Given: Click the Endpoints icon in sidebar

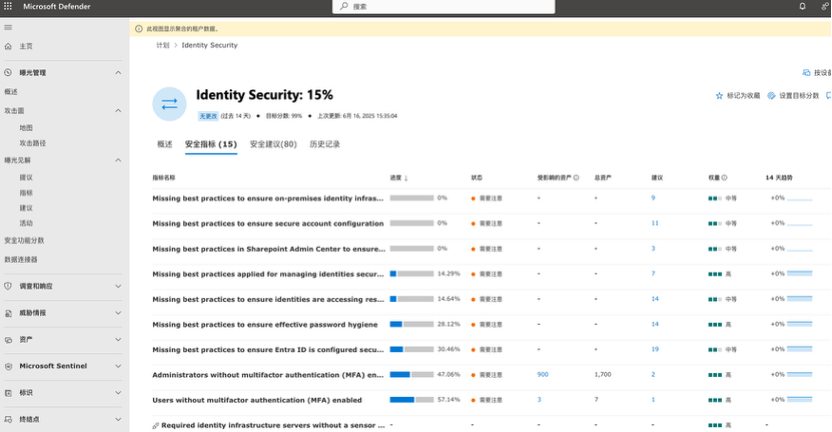Looking at the screenshot, I should coord(8,419).
